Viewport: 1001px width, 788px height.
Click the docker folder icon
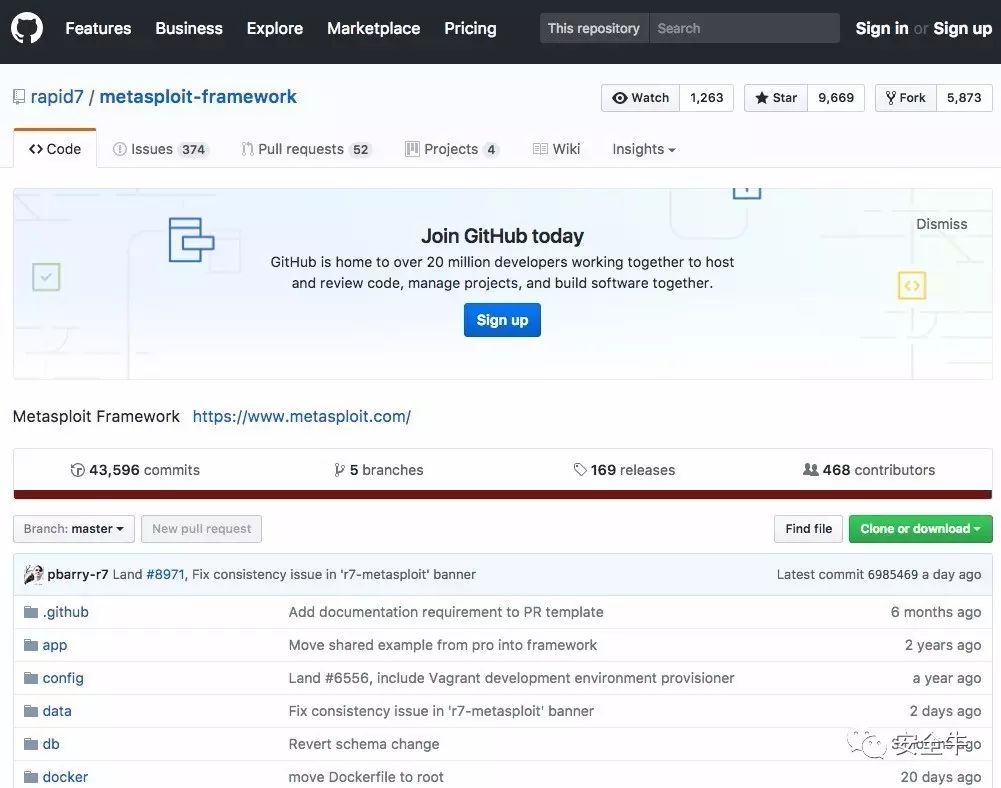[x=31, y=777]
